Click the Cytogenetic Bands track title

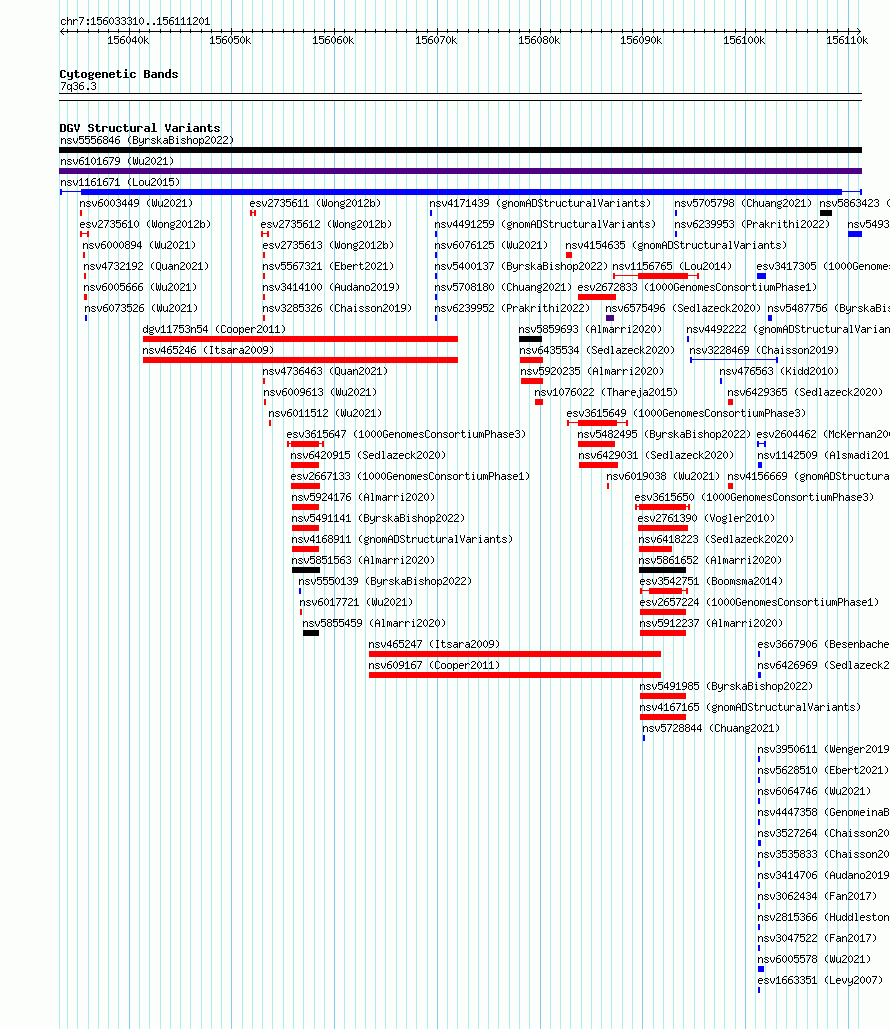[x=119, y=74]
